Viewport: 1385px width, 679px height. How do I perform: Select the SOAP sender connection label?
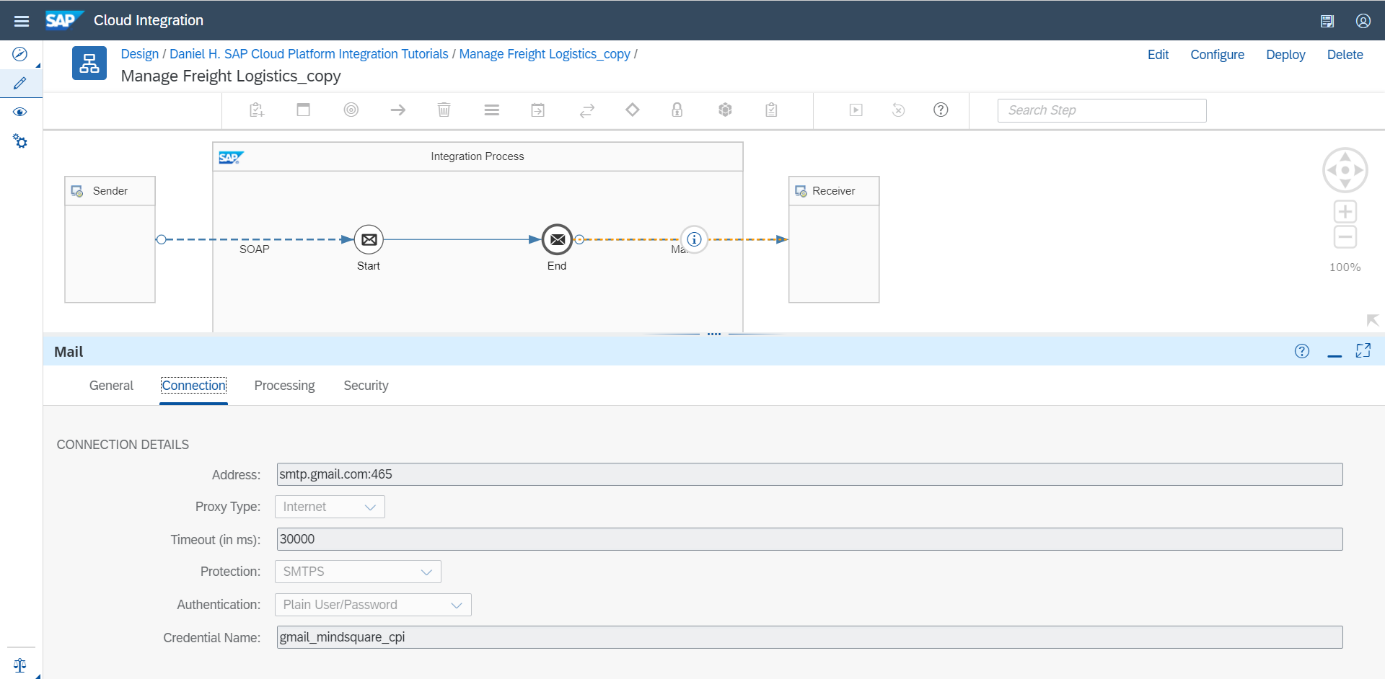pyautogui.click(x=254, y=249)
